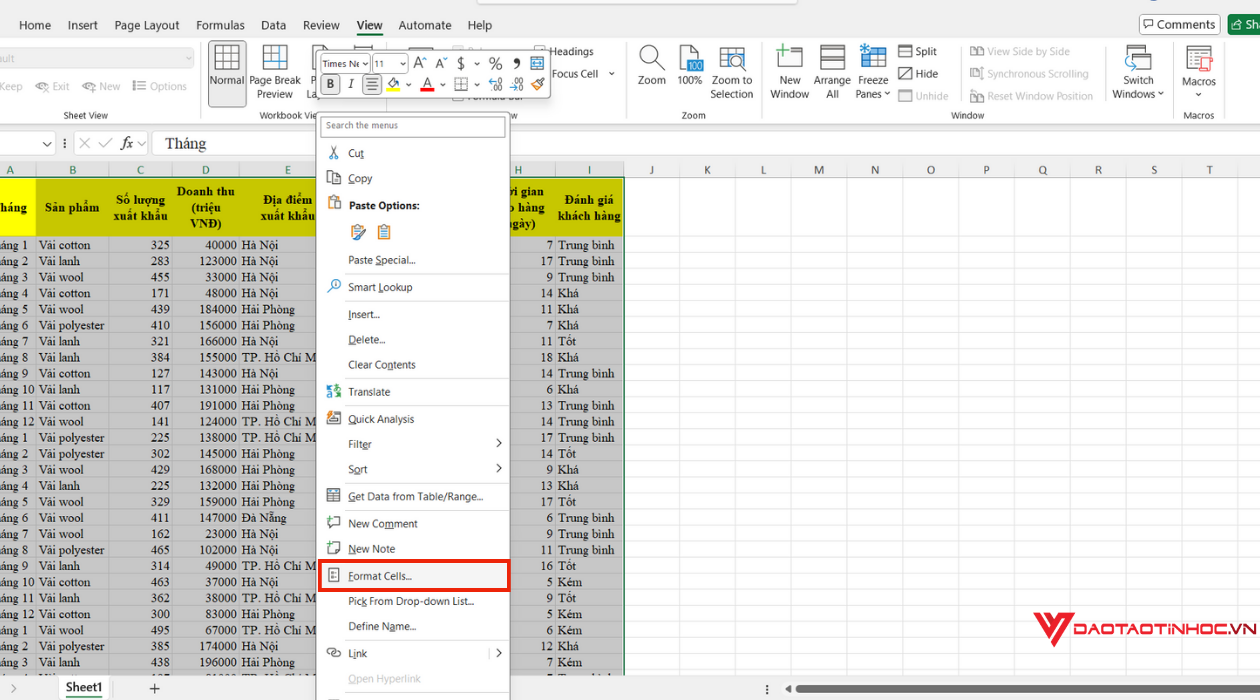Toggle the Headings checkbox
1260x700 pixels.
[540, 51]
